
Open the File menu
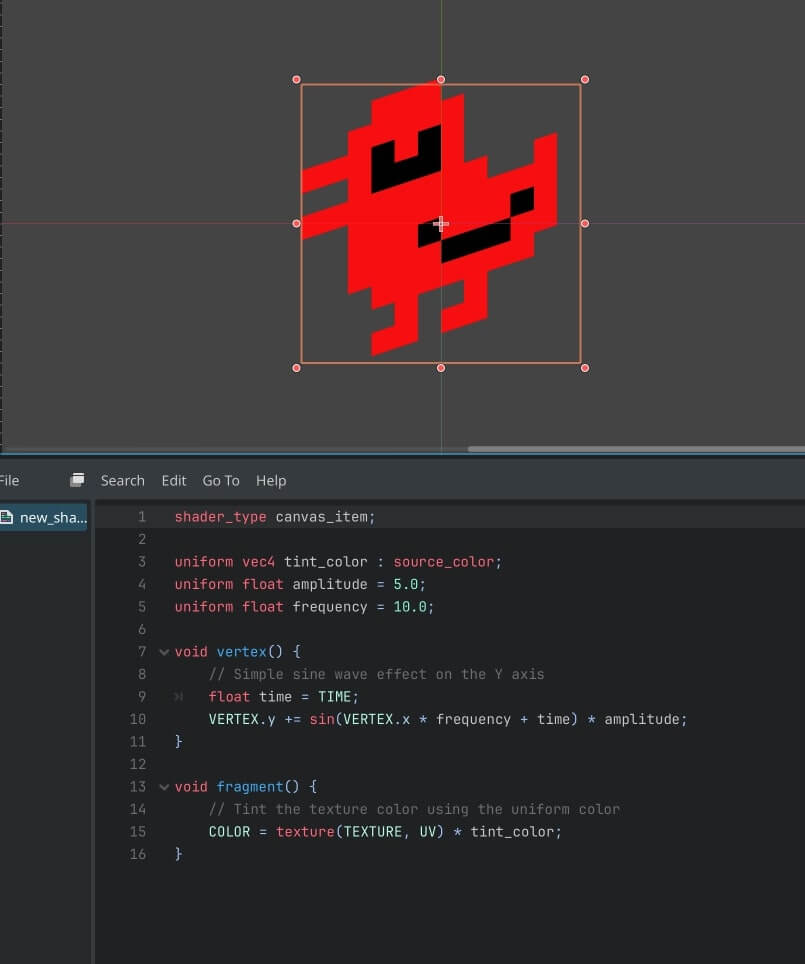coord(9,480)
